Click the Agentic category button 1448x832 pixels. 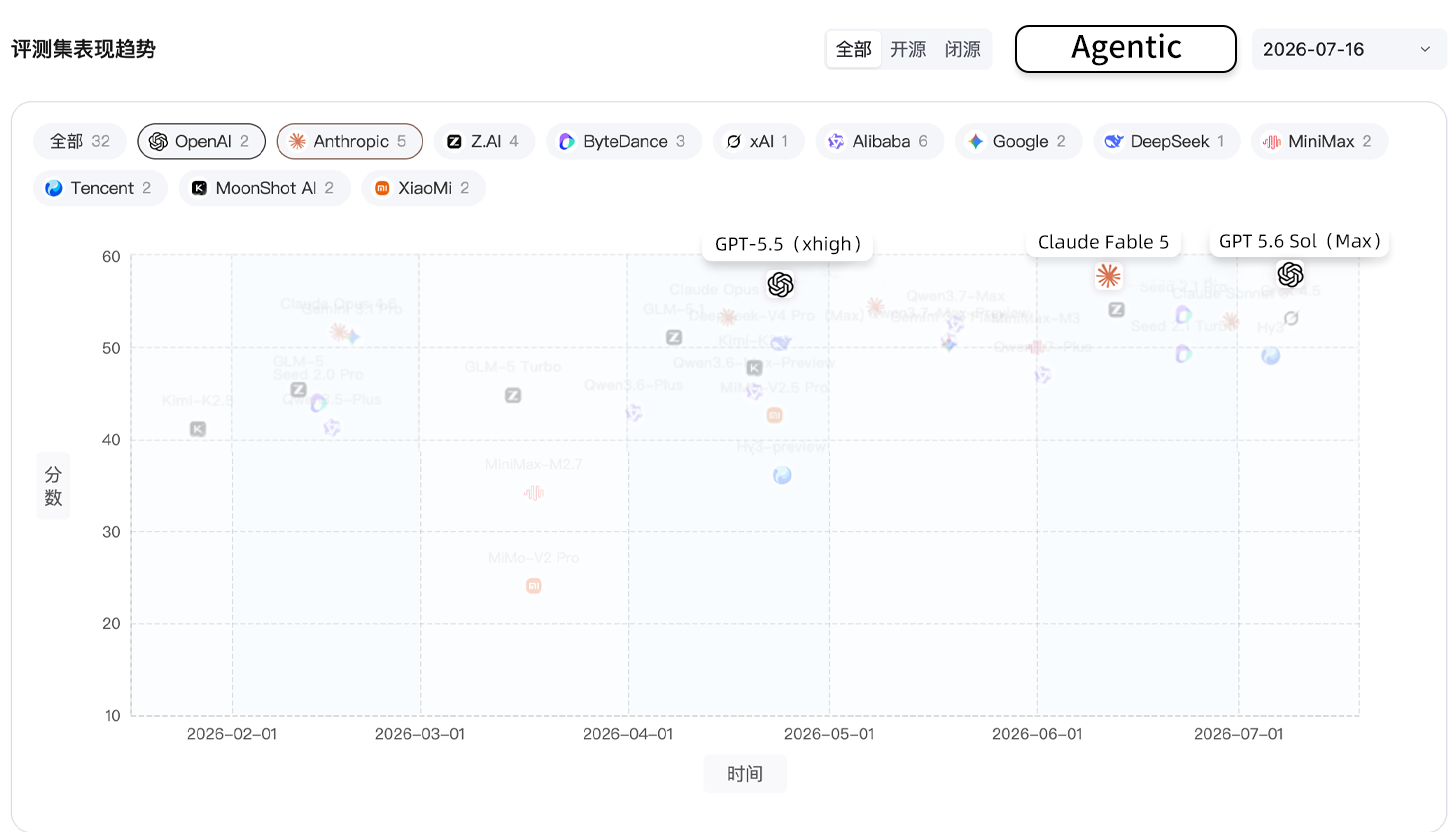[1126, 49]
